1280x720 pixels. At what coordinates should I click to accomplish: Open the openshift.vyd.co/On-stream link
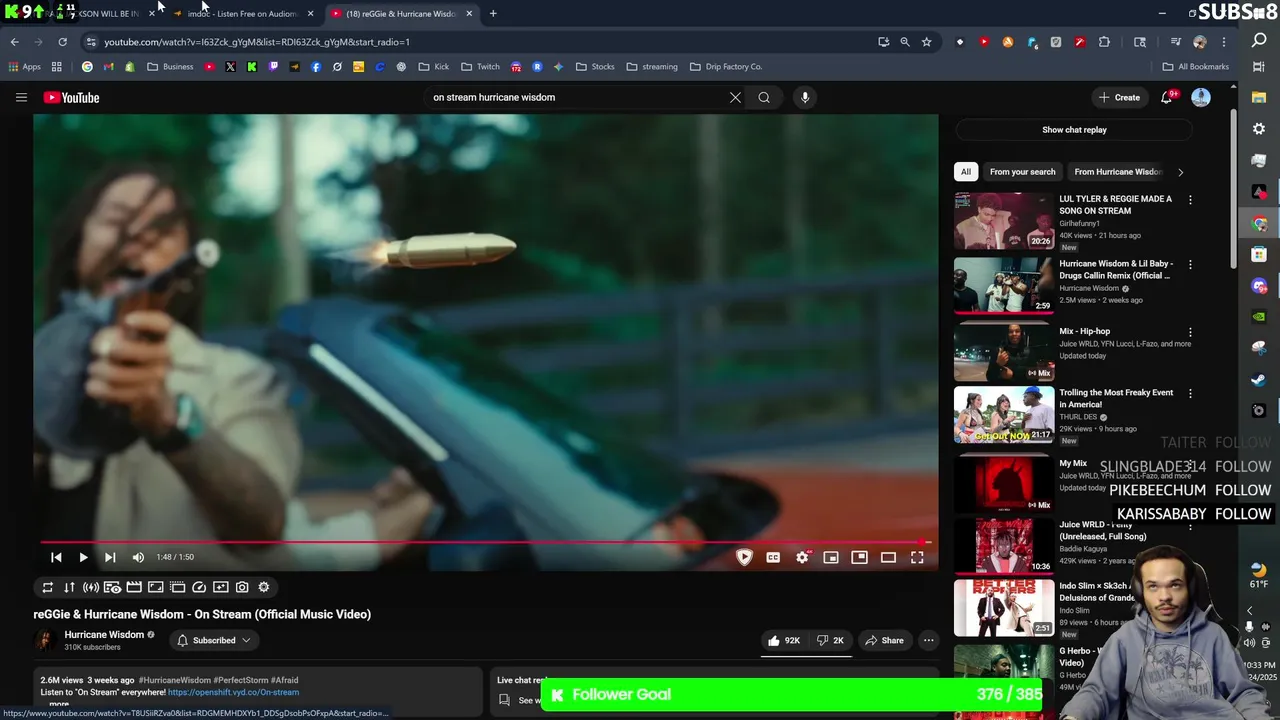(x=233, y=692)
